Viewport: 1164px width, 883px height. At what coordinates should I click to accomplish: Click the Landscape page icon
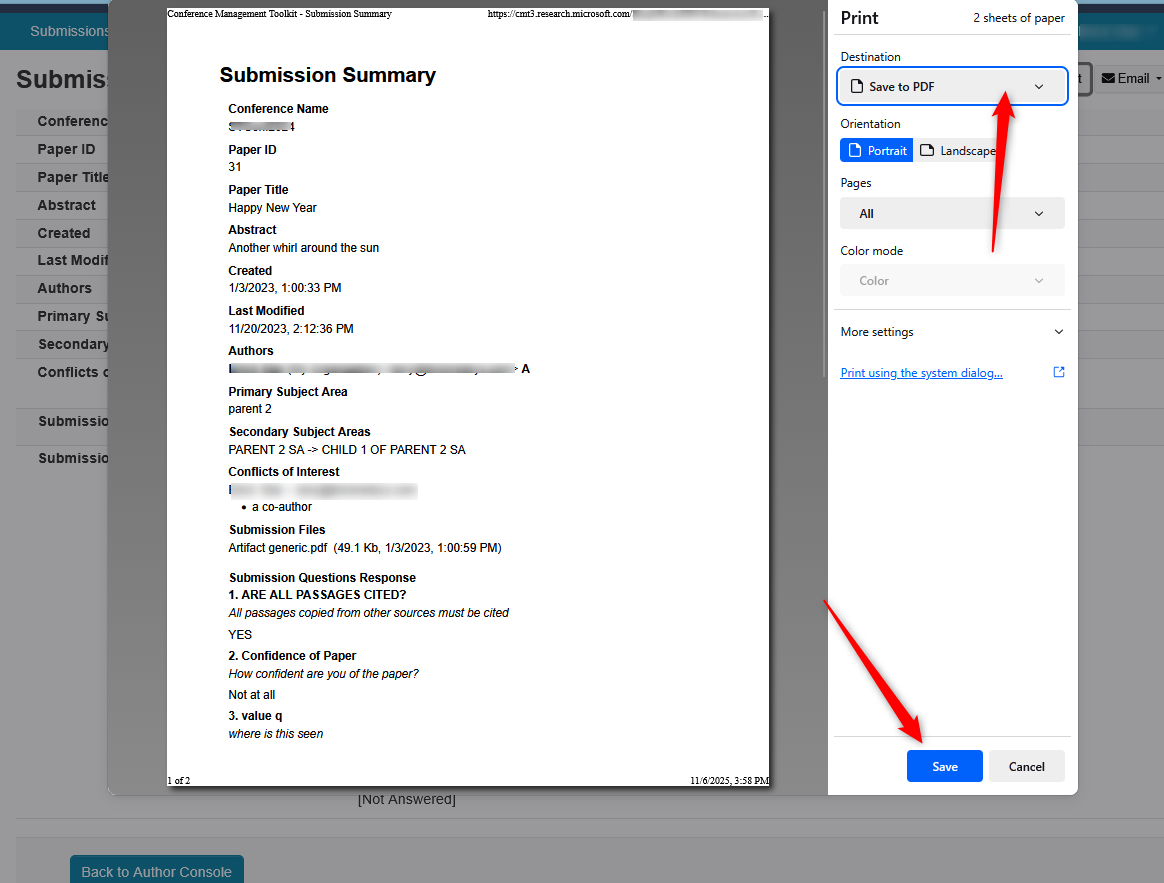(927, 151)
